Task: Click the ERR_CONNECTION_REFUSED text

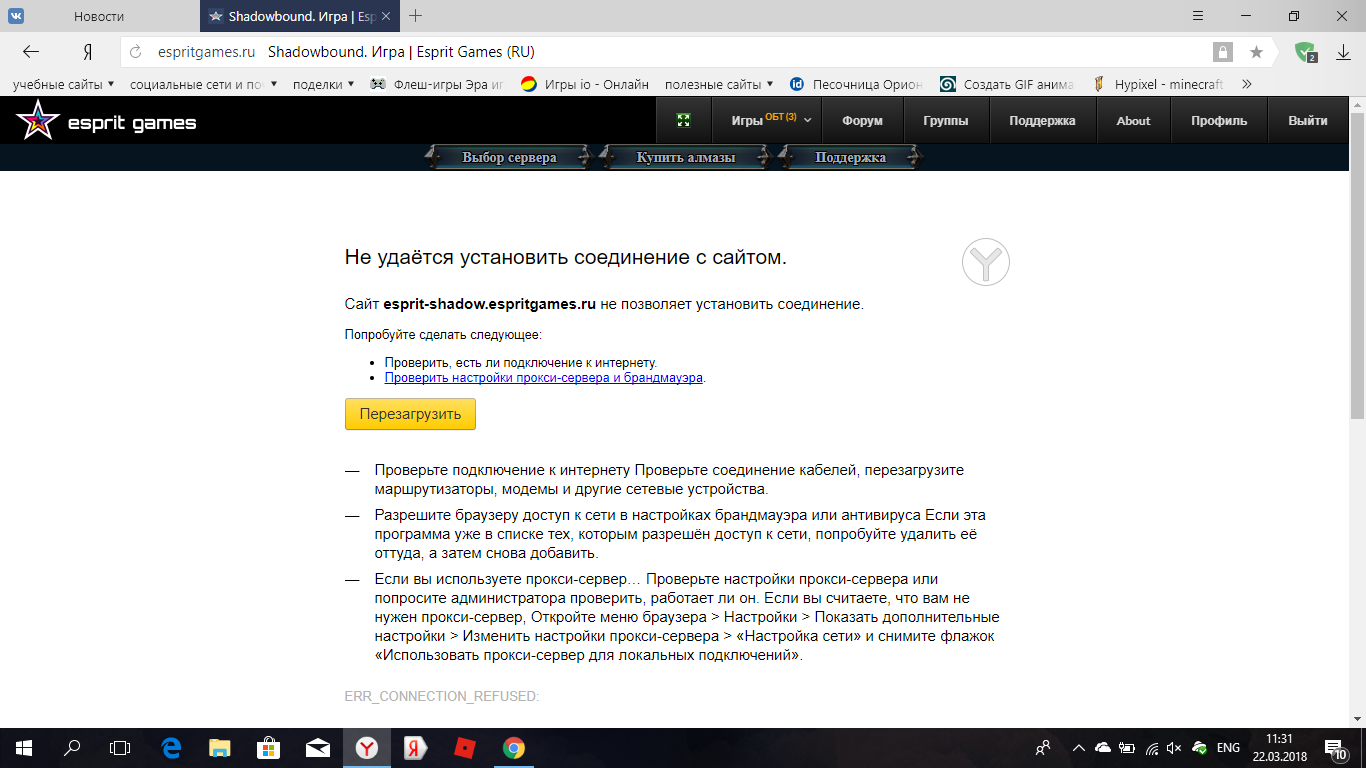Action: [442, 696]
